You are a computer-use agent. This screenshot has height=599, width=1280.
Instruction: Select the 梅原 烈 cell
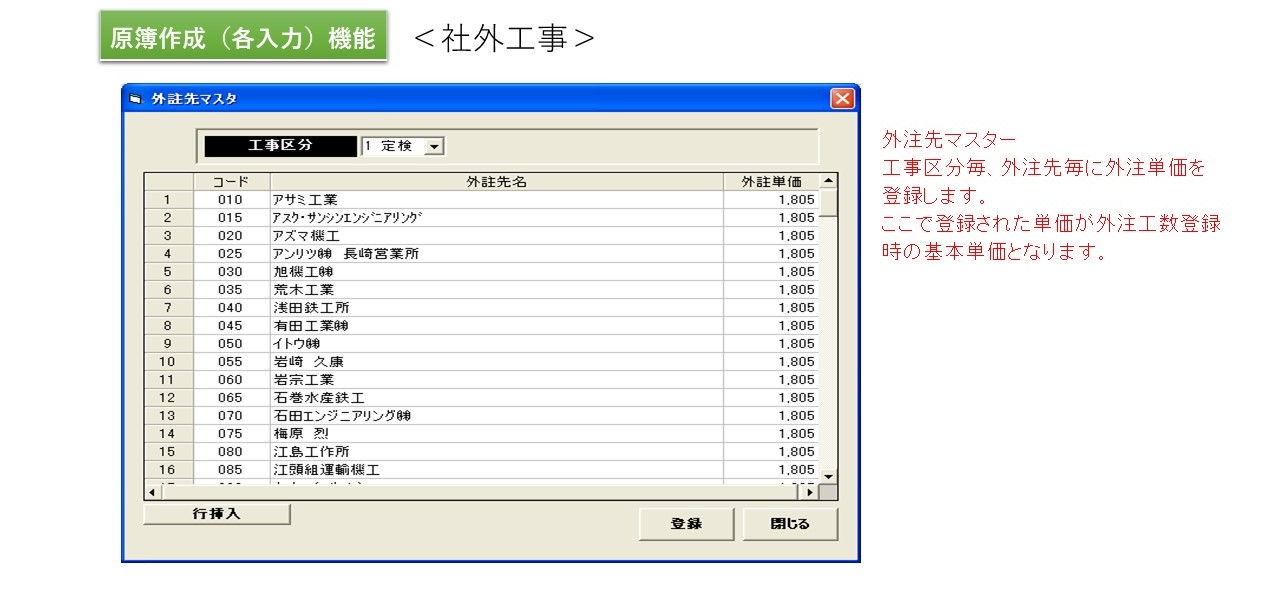tap(497, 434)
